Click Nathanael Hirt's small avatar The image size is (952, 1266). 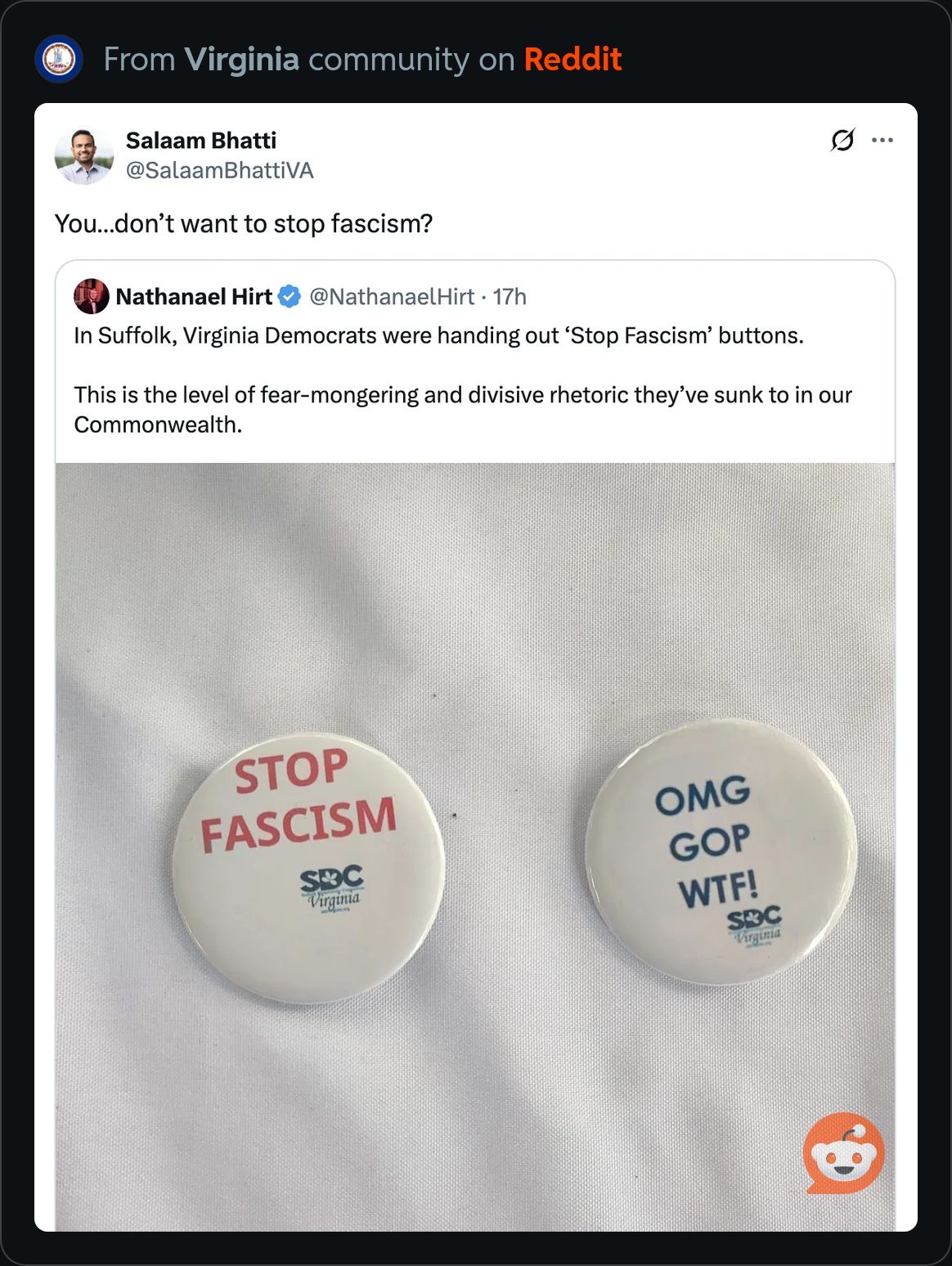point(91,296)
